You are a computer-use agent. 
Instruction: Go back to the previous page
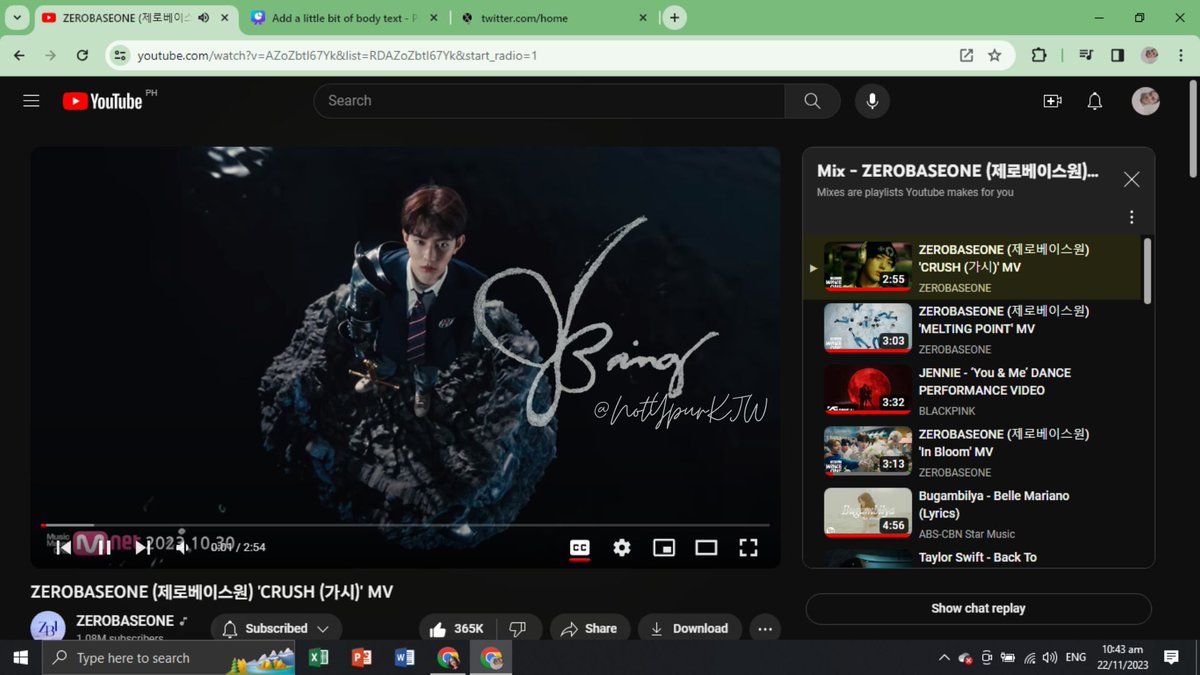(19, 56)
